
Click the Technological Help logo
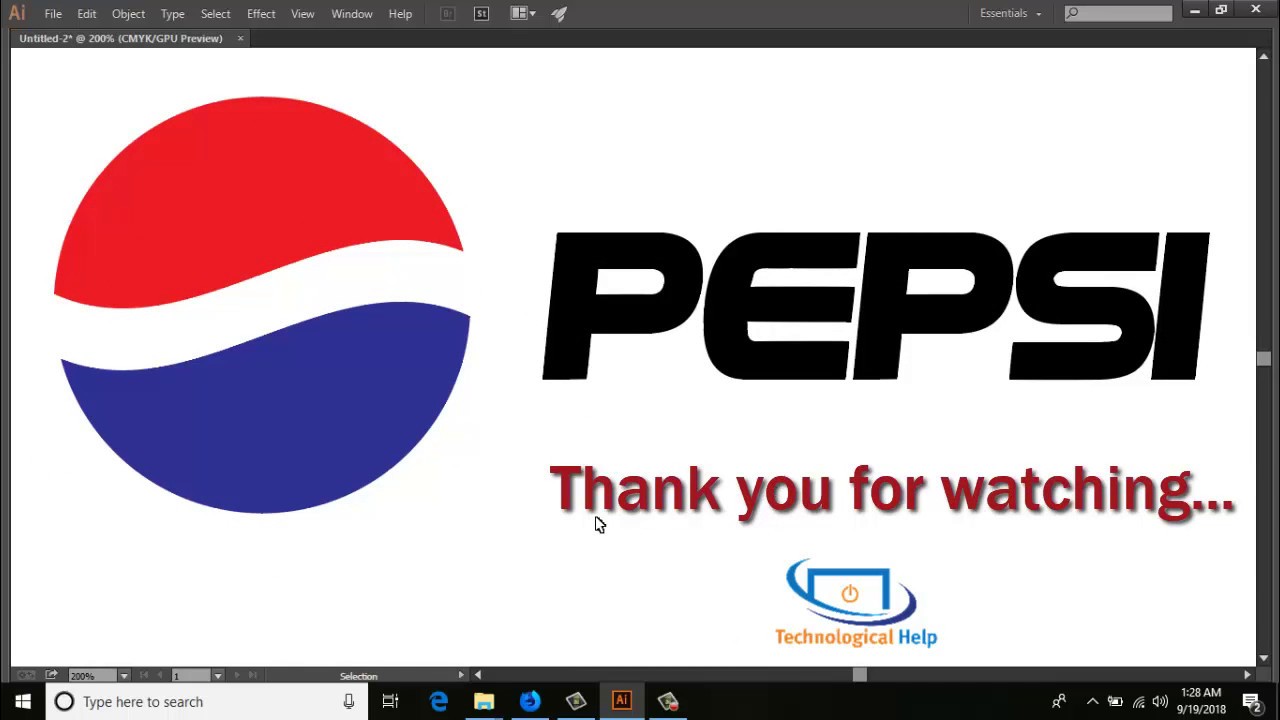[x=855, y=602]
